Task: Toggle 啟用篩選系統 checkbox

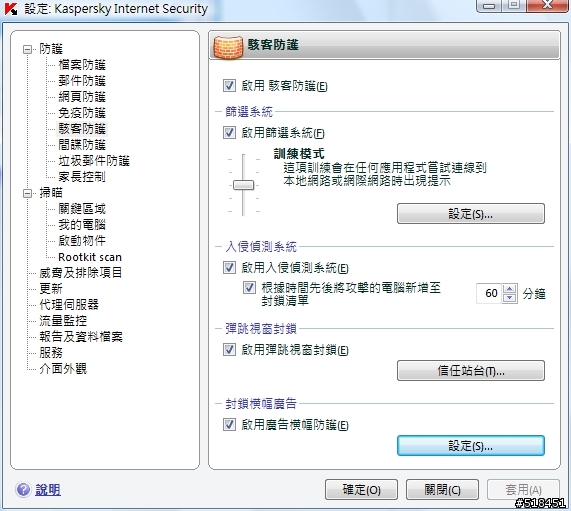Action: (229, 133)
